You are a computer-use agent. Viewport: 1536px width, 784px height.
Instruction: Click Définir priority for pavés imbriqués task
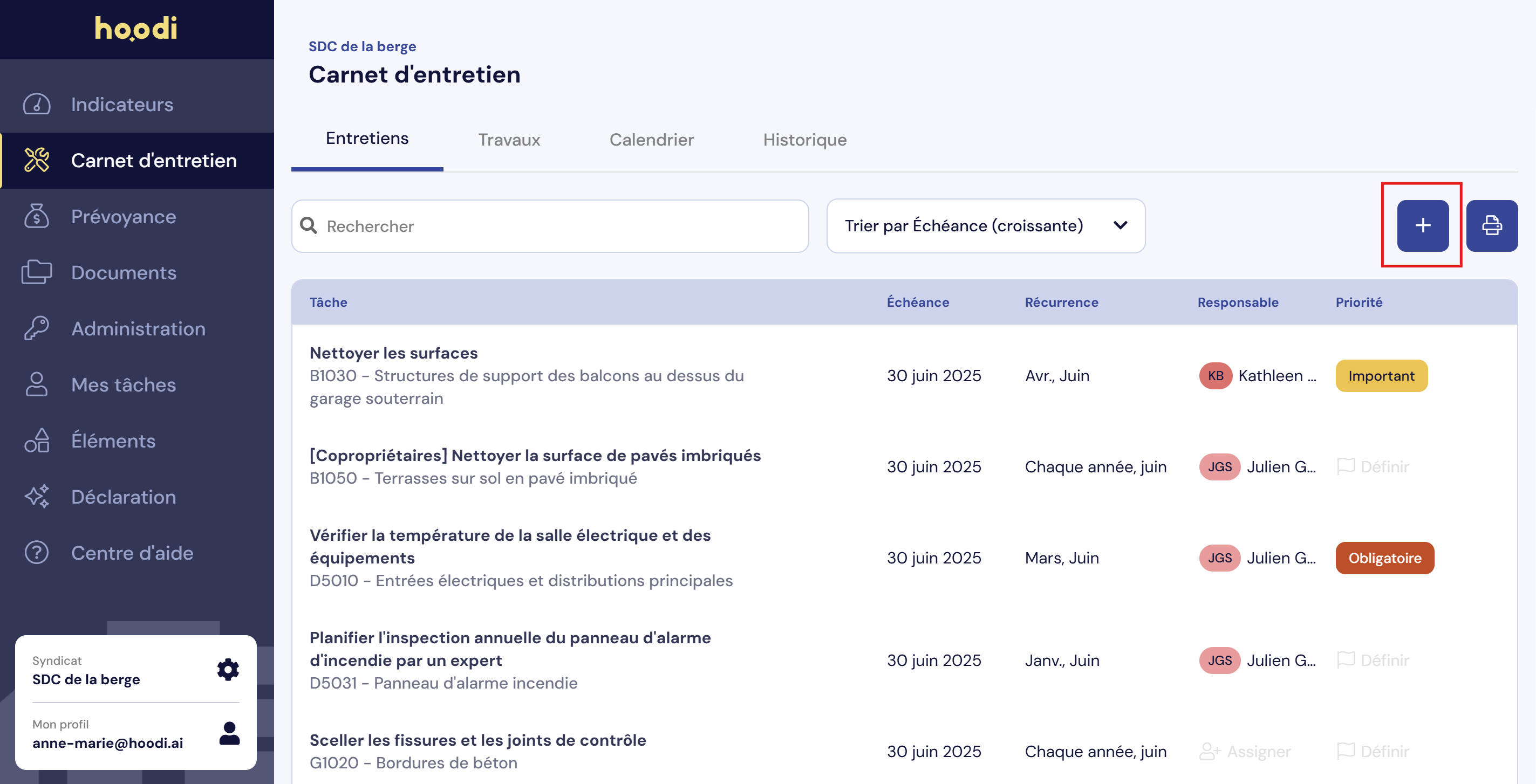click(x=1373, y=466)
